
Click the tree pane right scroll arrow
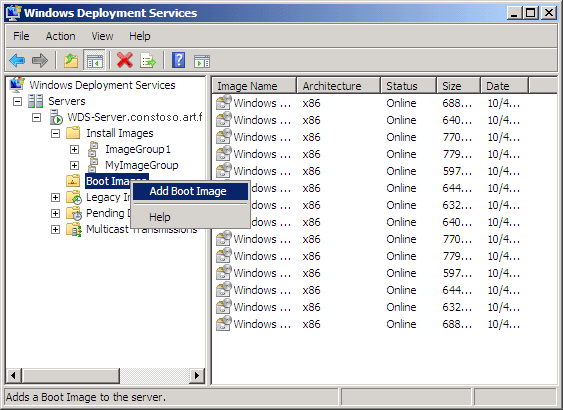pyautogui.click(x=197, y=376)
